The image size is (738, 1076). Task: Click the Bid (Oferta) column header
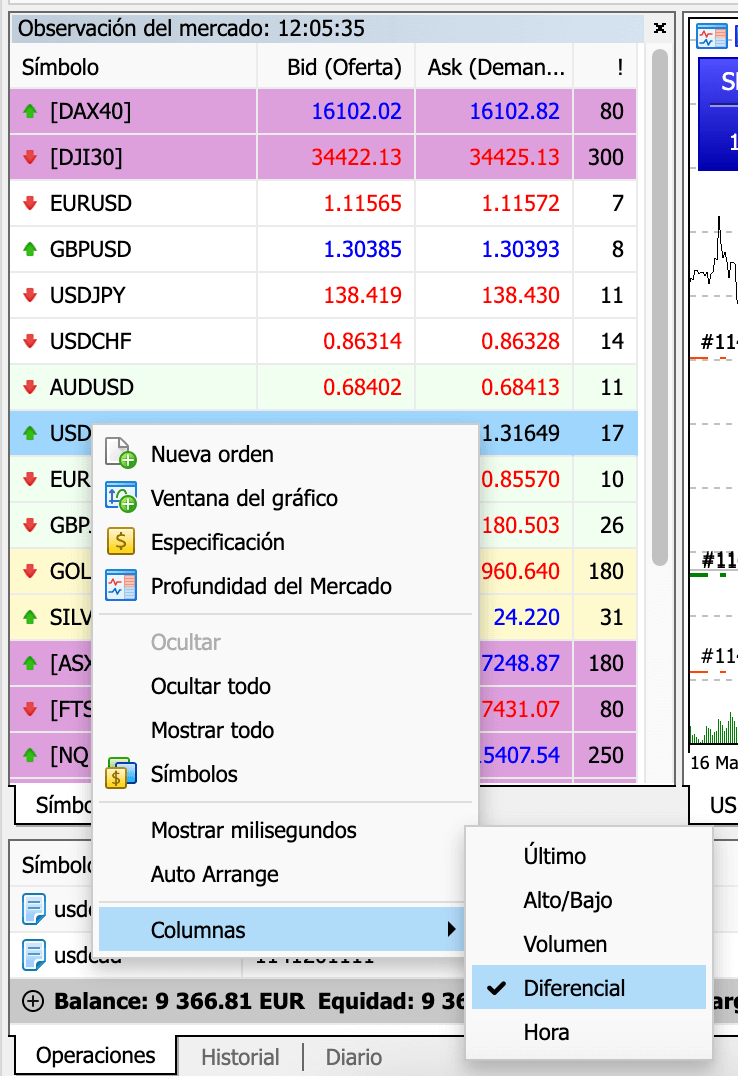coord(336,67)
